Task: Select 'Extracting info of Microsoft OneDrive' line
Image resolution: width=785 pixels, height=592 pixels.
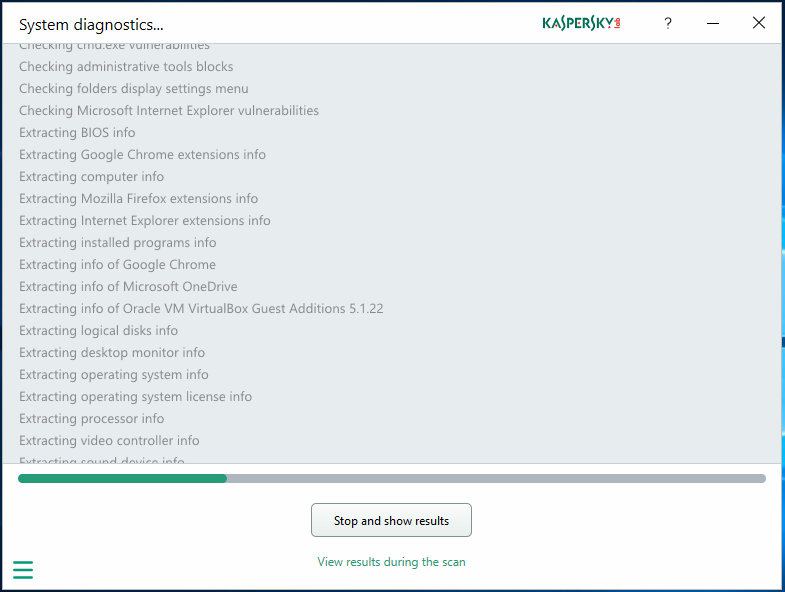Action: click(x=128, y=287)
